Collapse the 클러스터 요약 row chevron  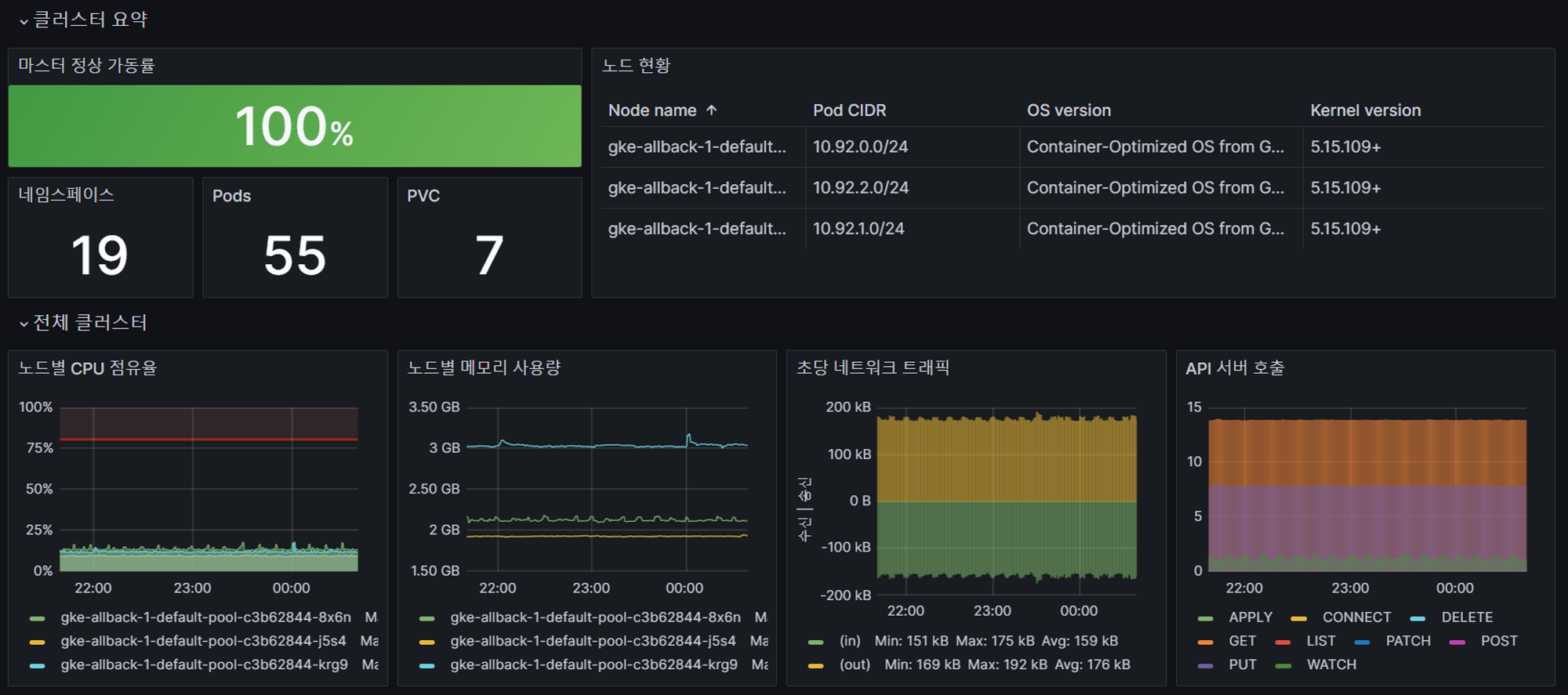point(24,21)
